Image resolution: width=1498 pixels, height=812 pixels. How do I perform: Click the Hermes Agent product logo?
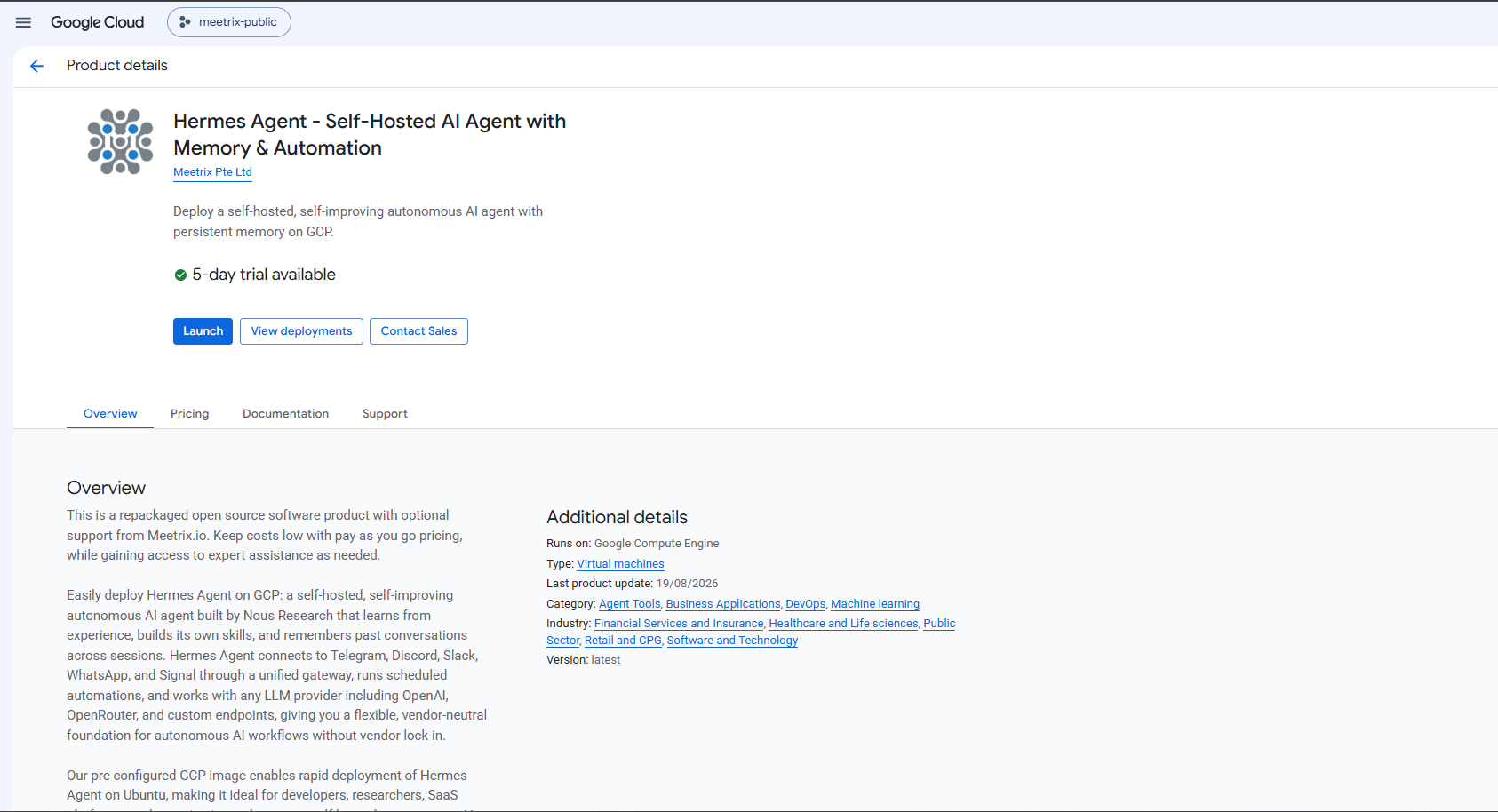pos(120,141)
